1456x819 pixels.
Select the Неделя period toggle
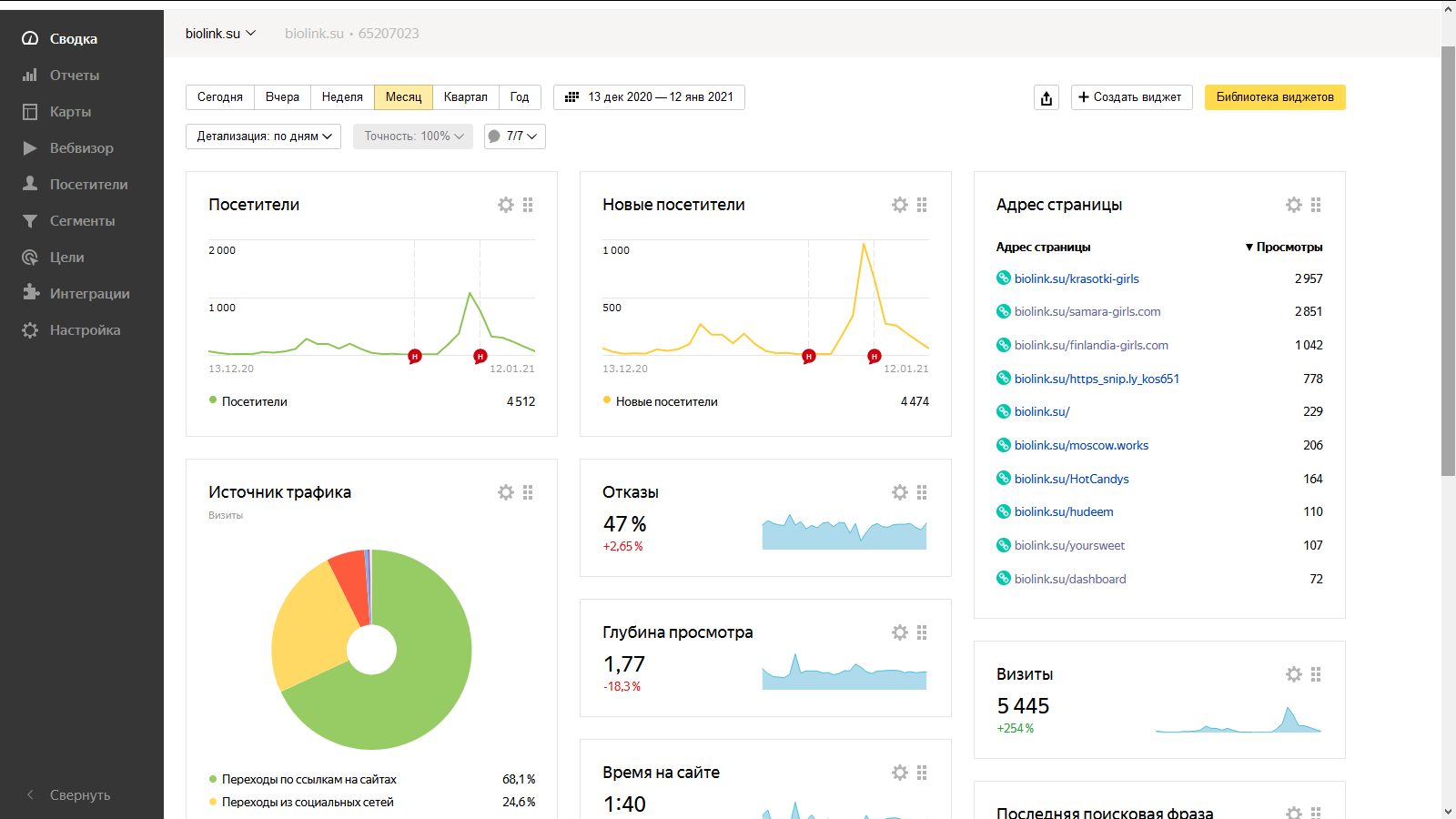[342, 97]
